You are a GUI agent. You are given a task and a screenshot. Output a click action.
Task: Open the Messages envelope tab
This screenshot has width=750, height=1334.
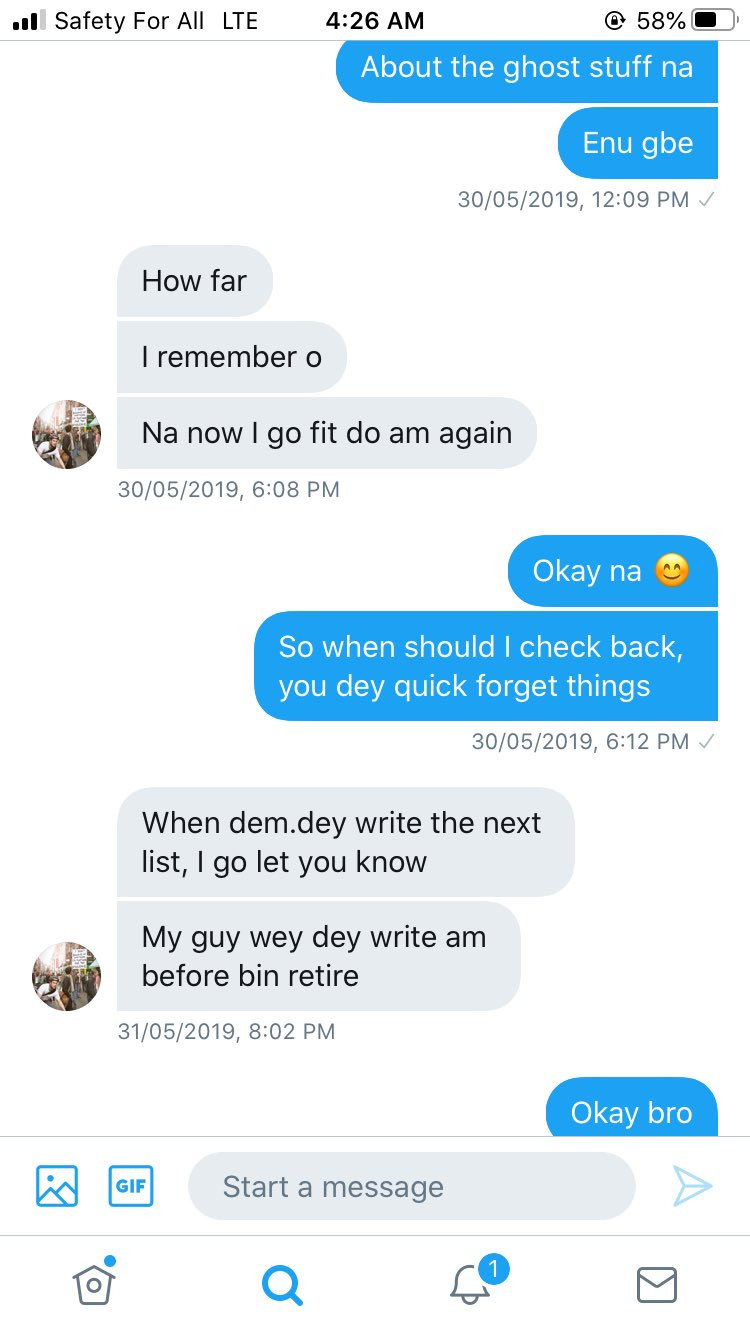(x=657, y=1284)
